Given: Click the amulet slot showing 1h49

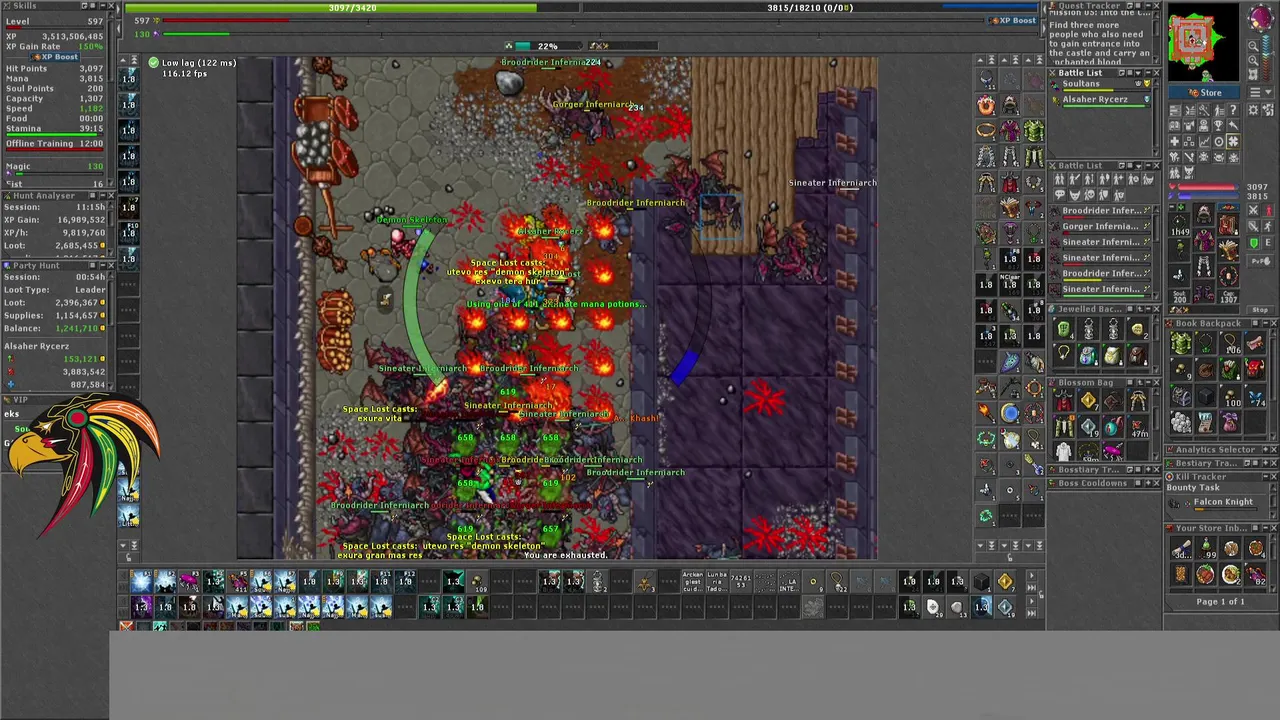Looking at the screenshot, I should (1180, 225).
